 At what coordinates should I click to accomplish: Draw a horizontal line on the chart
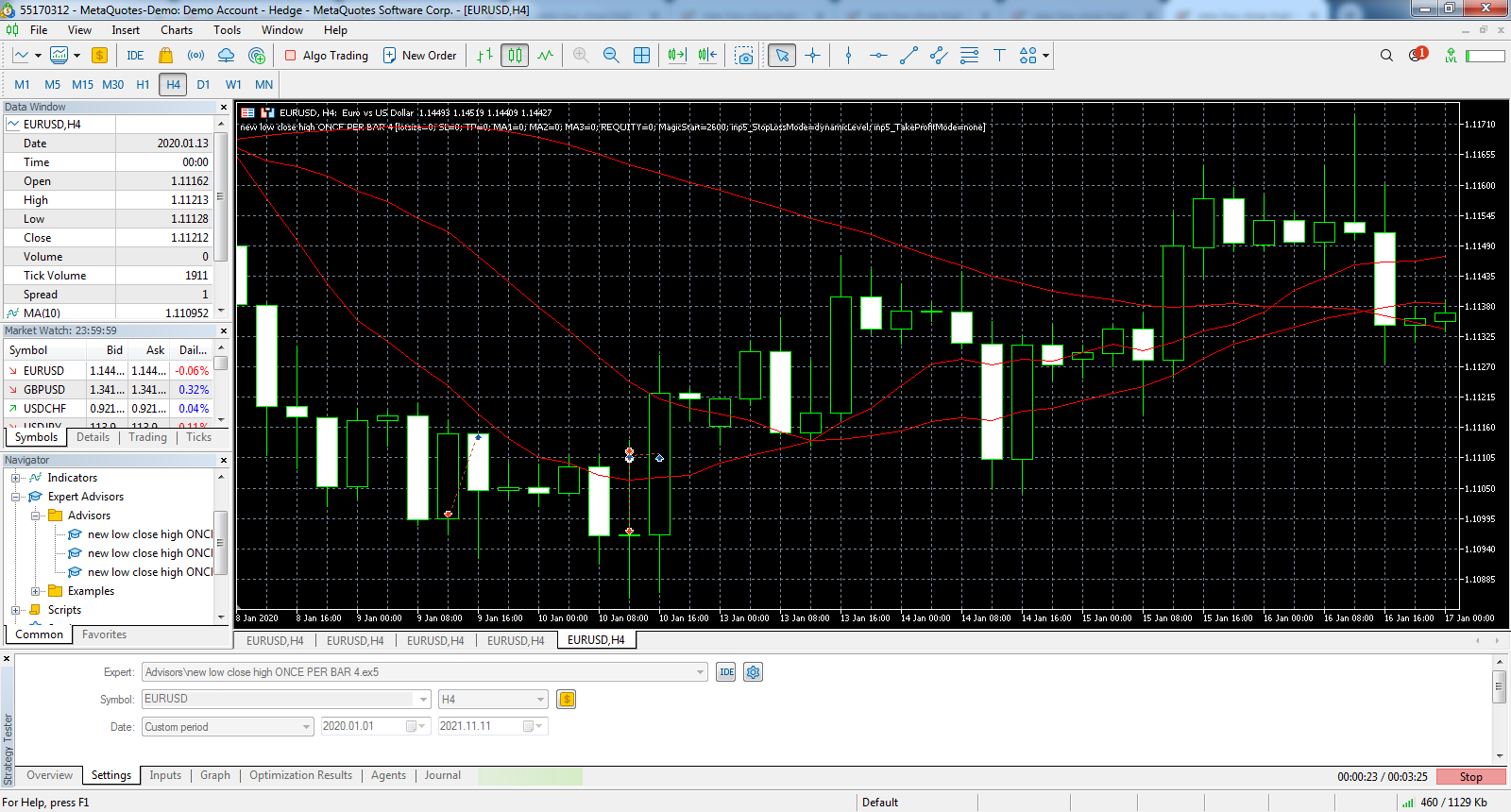tap(878, 56)
